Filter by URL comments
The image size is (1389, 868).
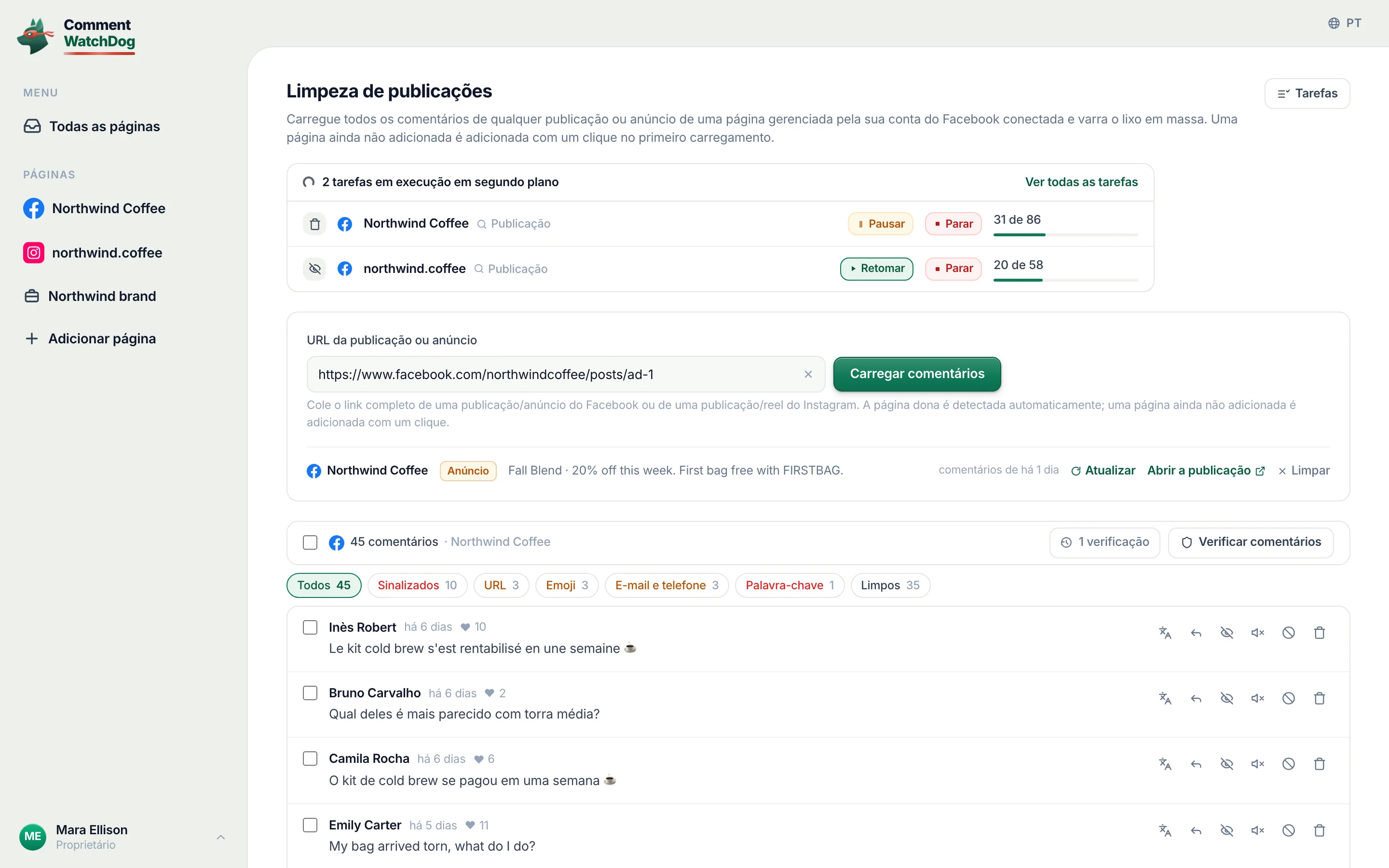coord(501,585)
